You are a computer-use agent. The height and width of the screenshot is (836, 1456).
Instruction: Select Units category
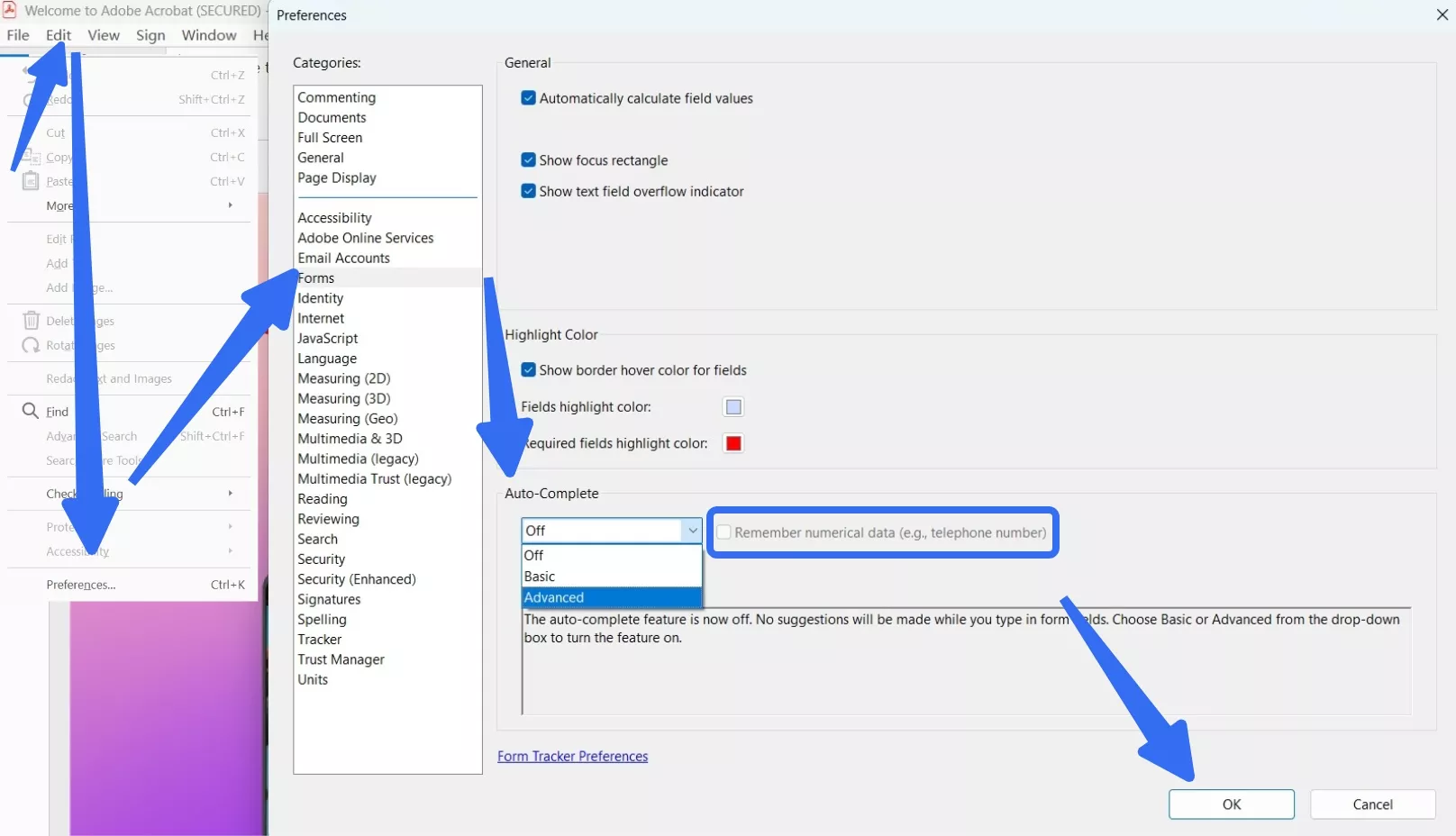click(314, 679)
